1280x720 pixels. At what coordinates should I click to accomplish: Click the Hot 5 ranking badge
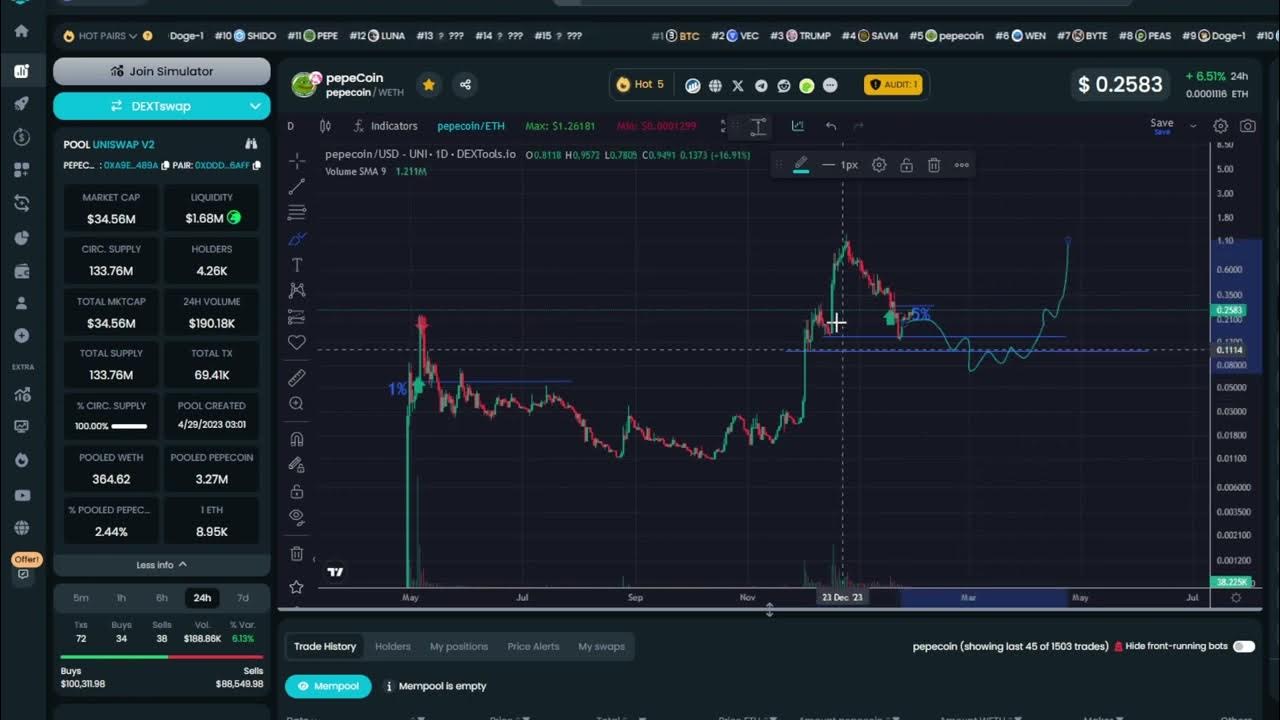tap(640, 85)
